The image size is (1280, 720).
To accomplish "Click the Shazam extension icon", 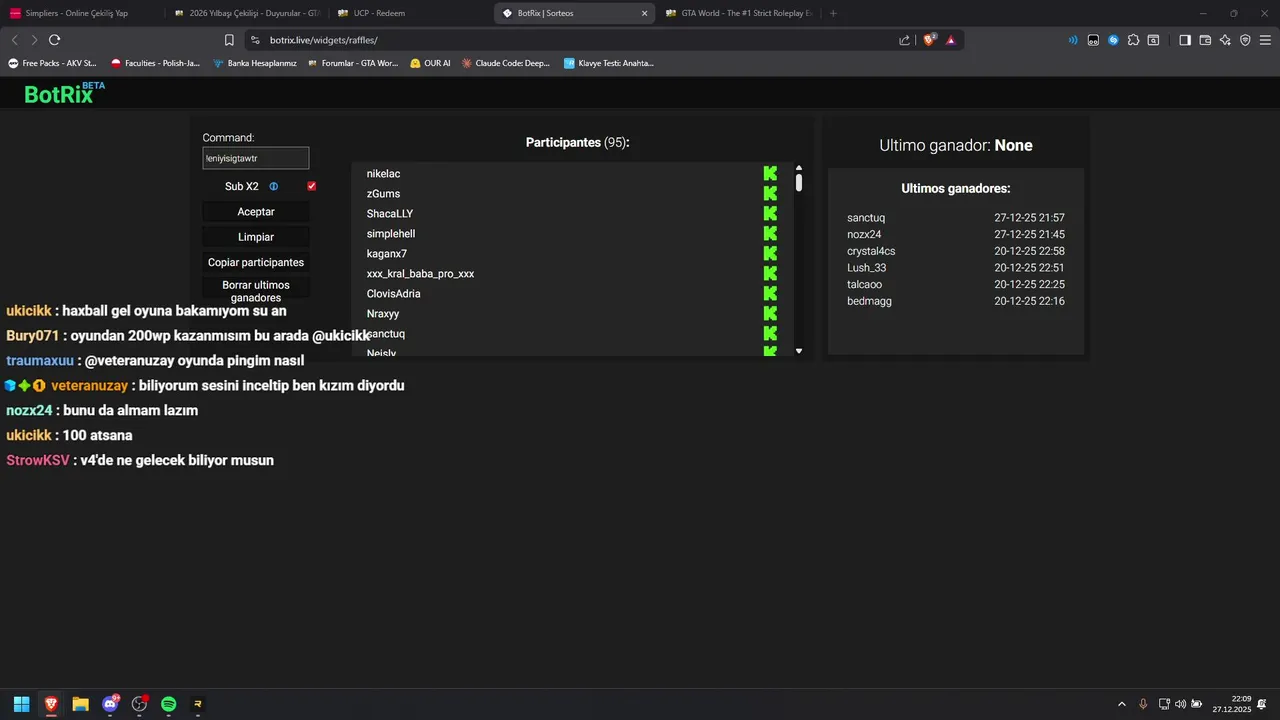I will pyautogui.click(x=1113, y=40).
